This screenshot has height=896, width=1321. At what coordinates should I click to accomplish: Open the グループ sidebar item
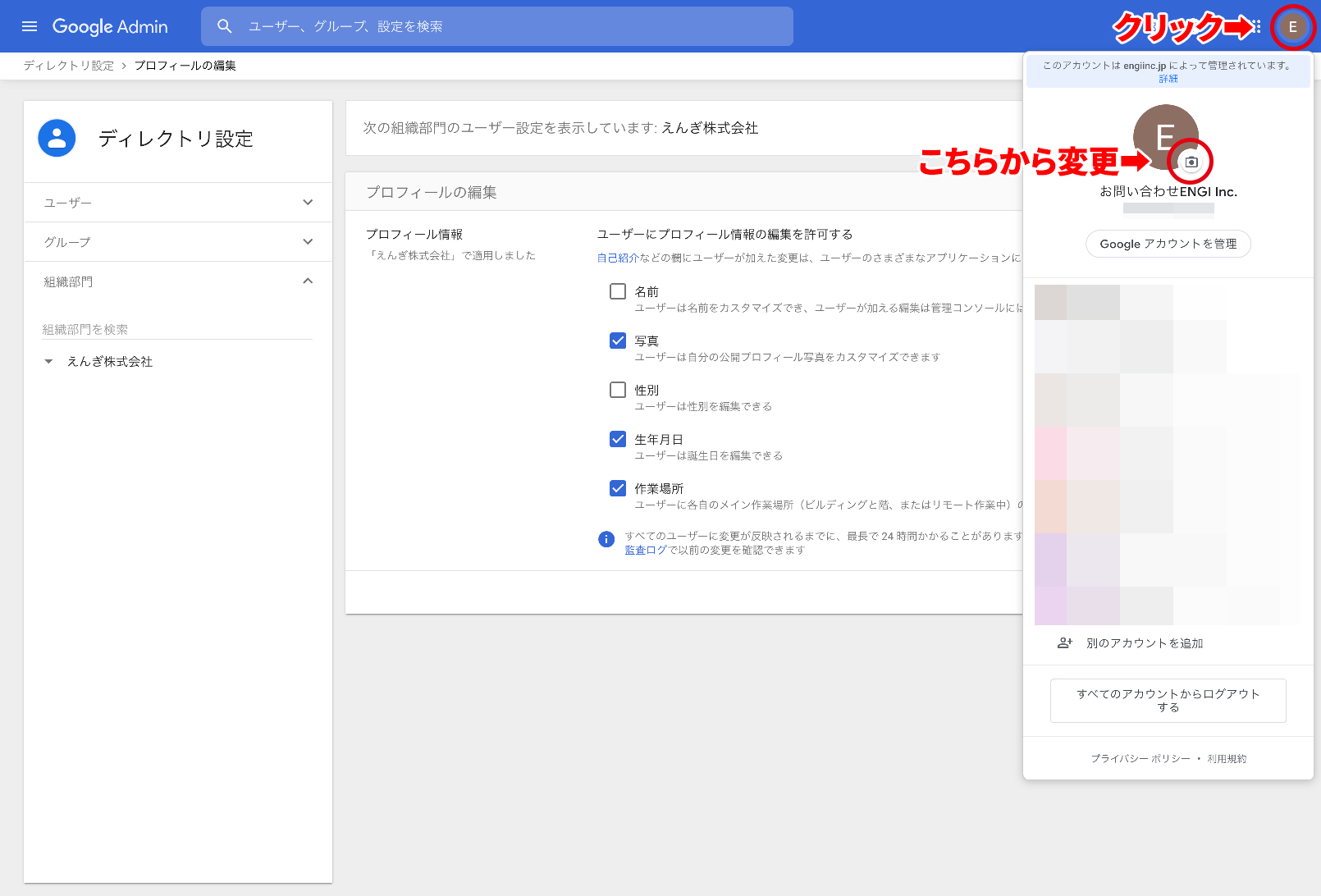point(178,242)
